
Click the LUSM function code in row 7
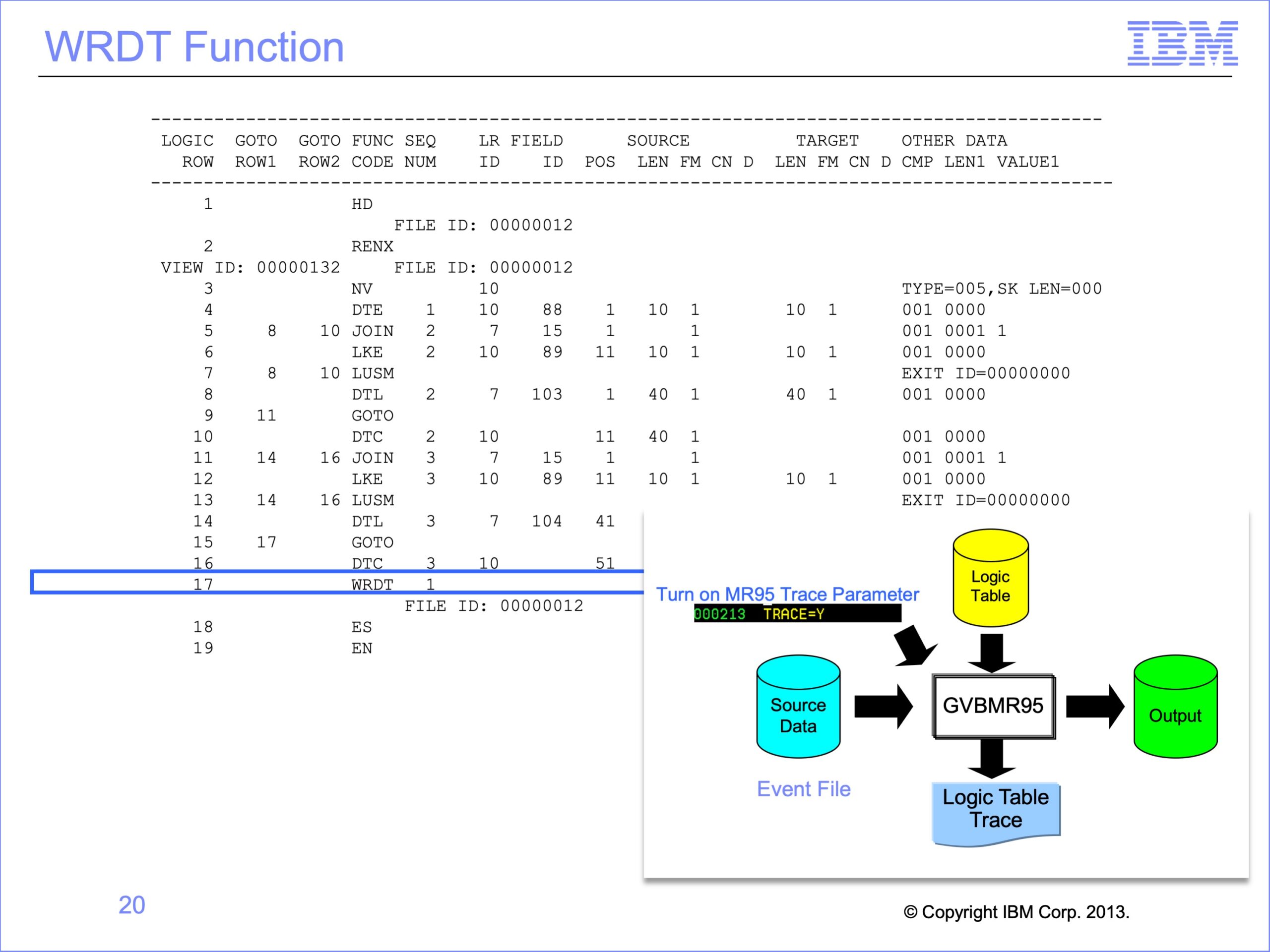pyautogui.click(x=372, y=373)
